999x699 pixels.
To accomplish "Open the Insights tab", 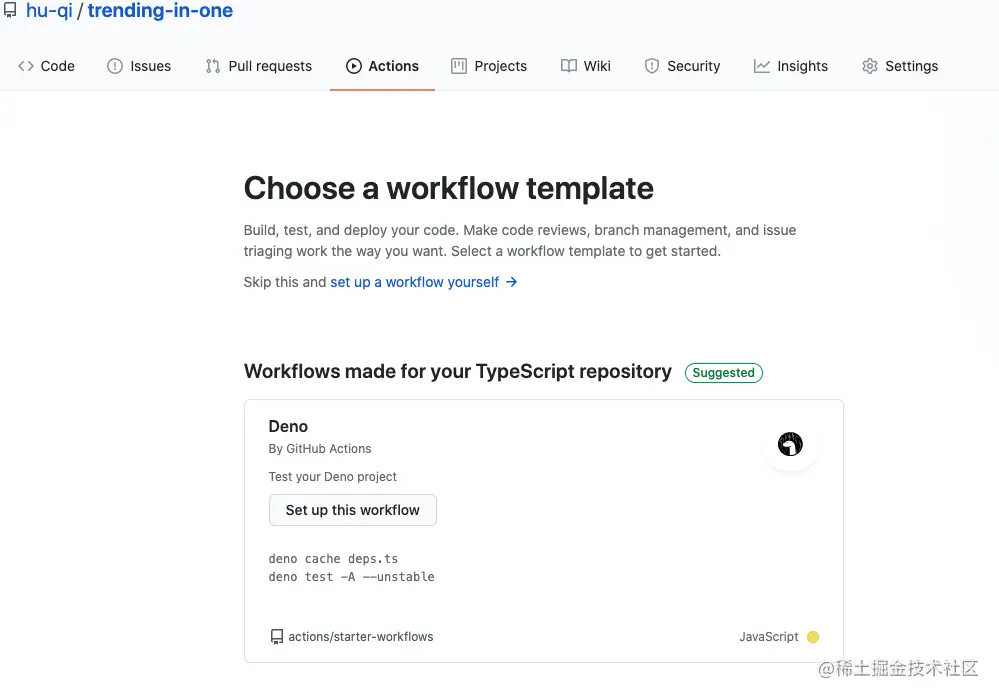I will click(791, 66).
